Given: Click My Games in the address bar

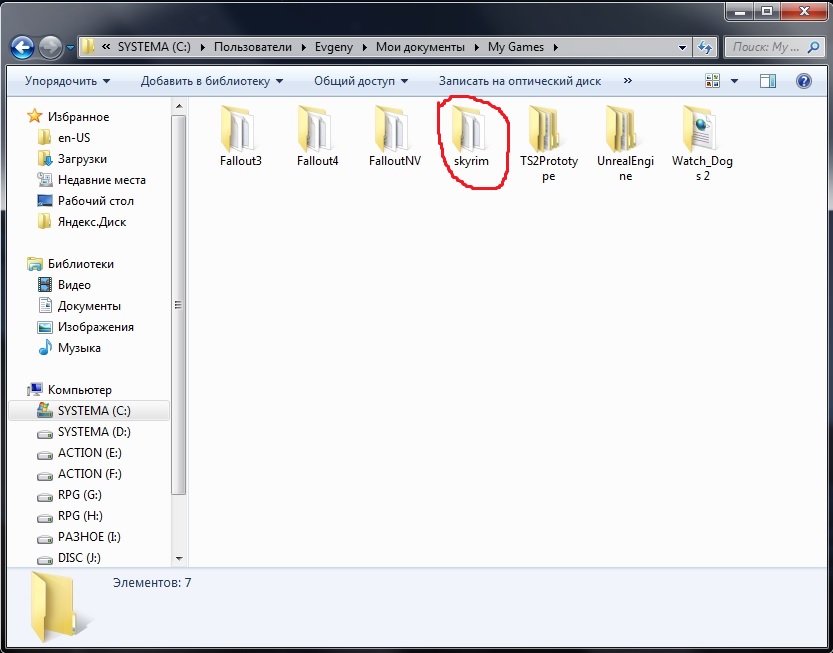Looking at the screenshot, I should (516, 47).
